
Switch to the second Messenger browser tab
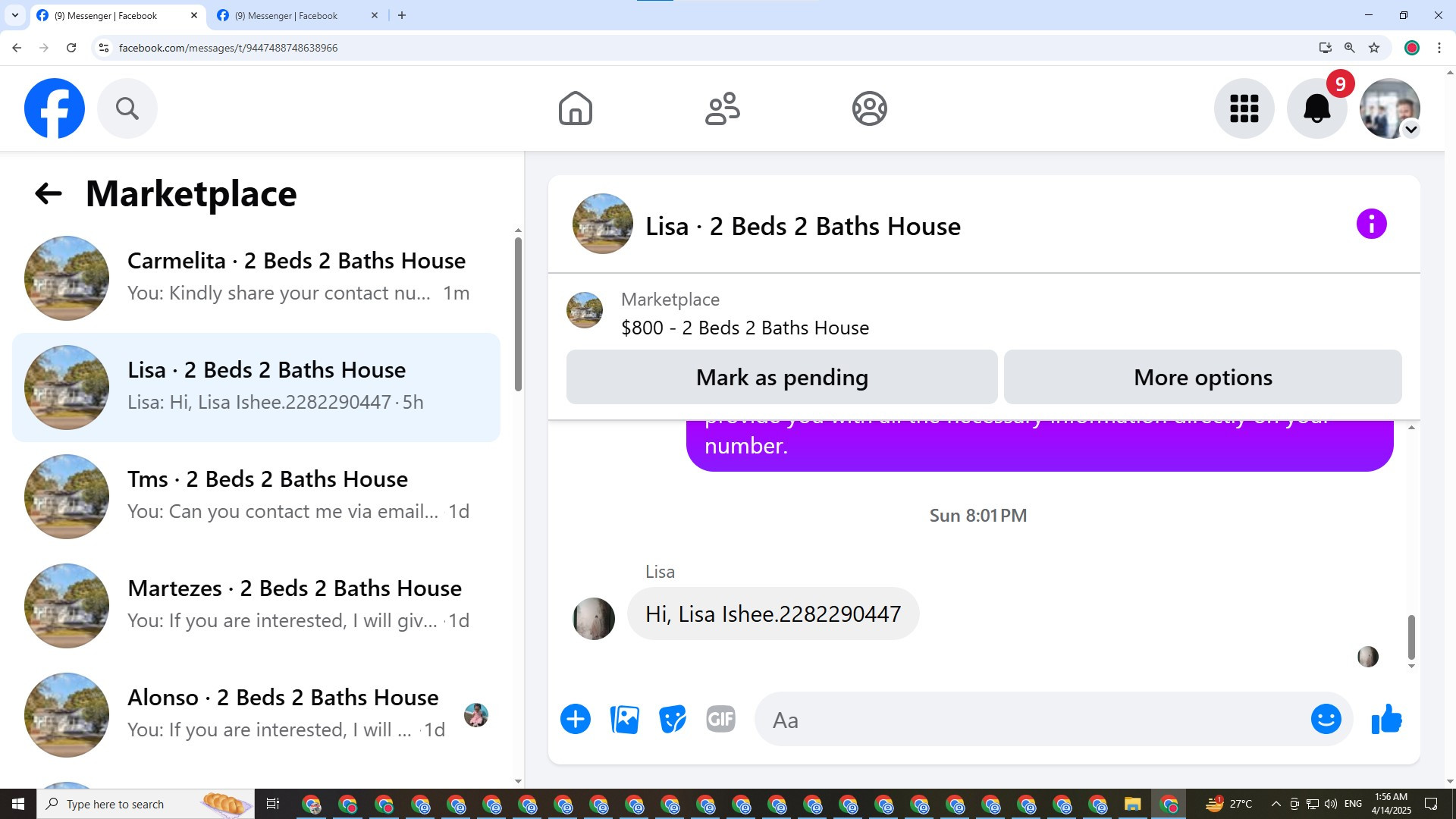pos(288,15)
